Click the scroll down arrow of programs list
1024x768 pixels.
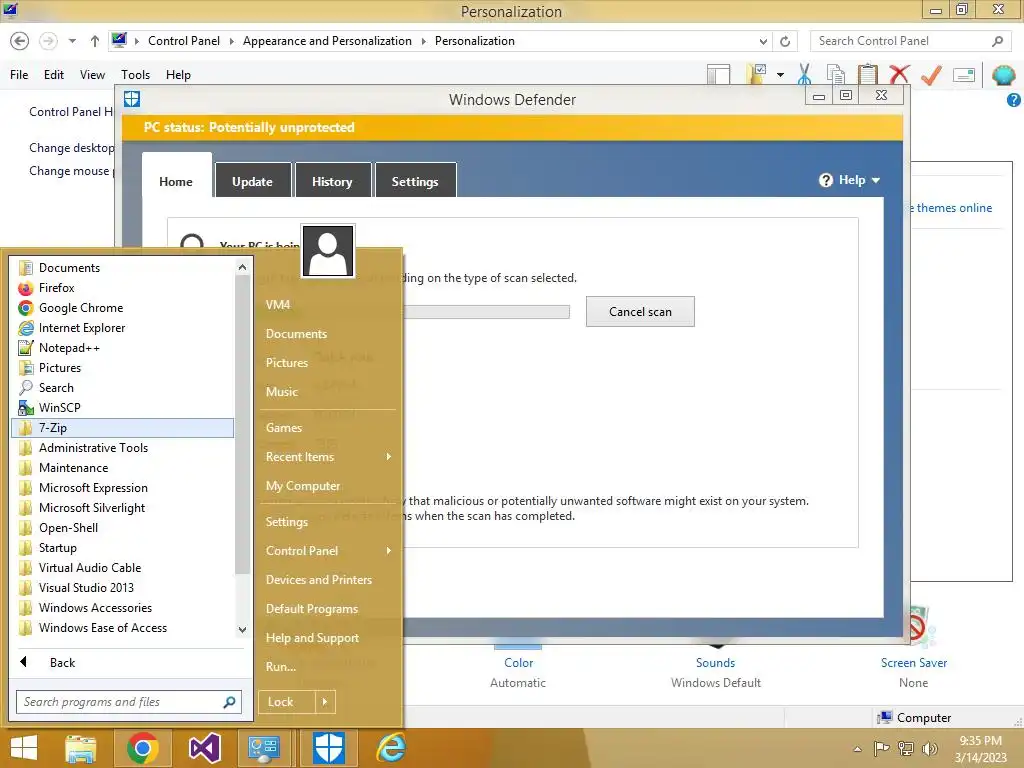click(242, 630)
